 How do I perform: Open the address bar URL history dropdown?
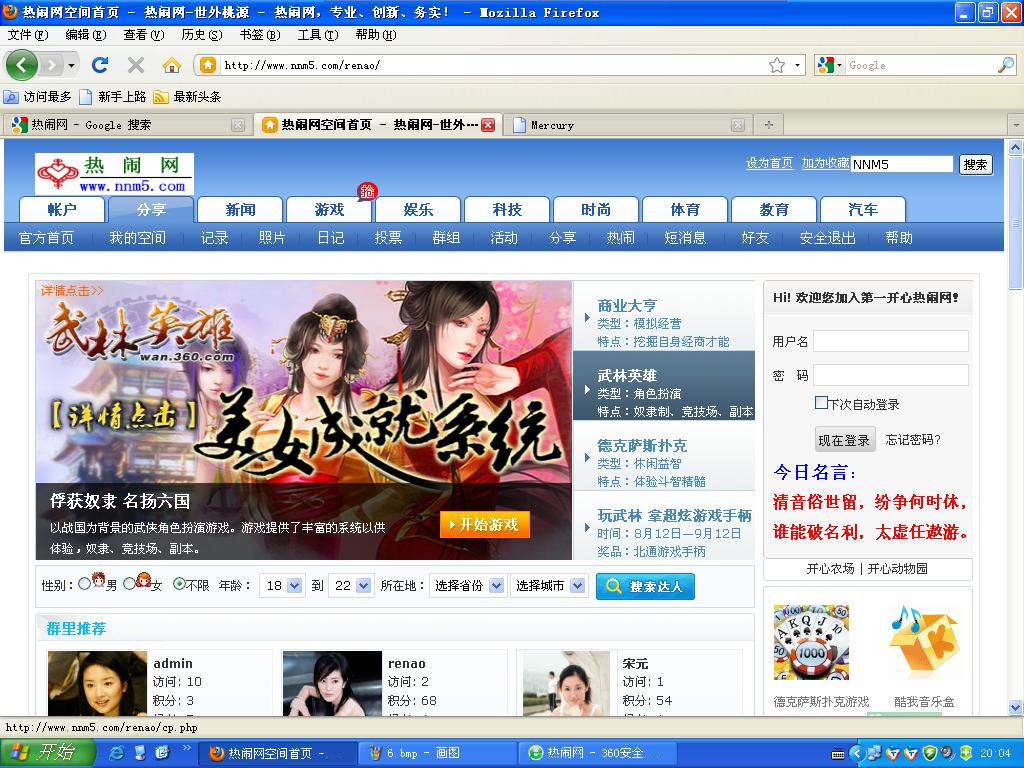click(797, 65)
